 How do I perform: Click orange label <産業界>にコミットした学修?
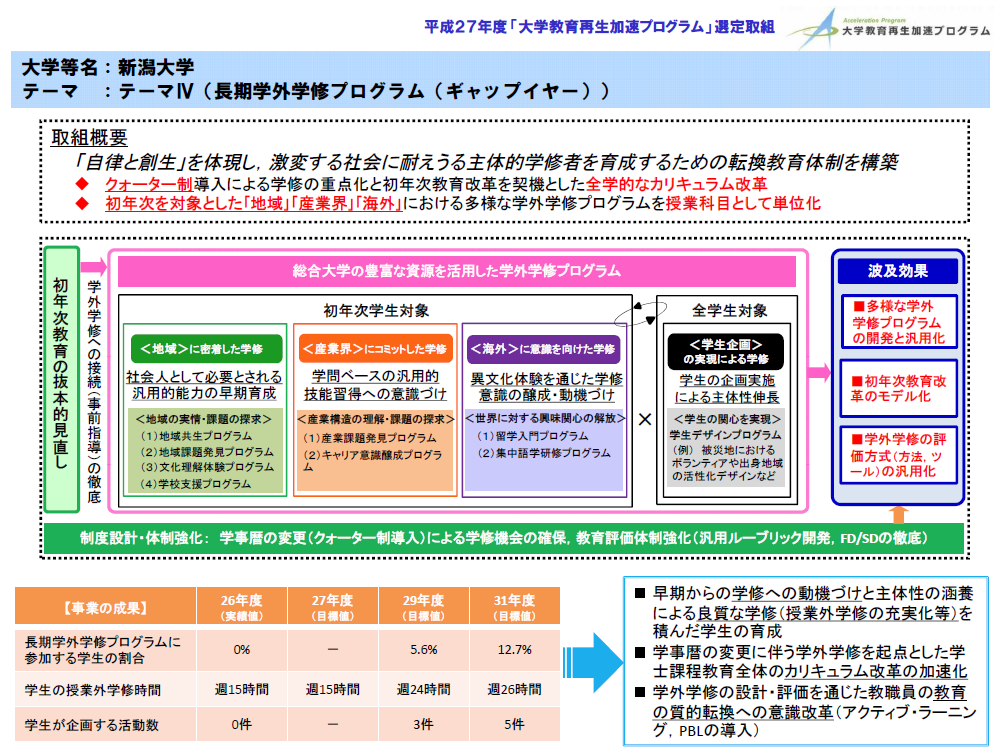coord(376,349)
